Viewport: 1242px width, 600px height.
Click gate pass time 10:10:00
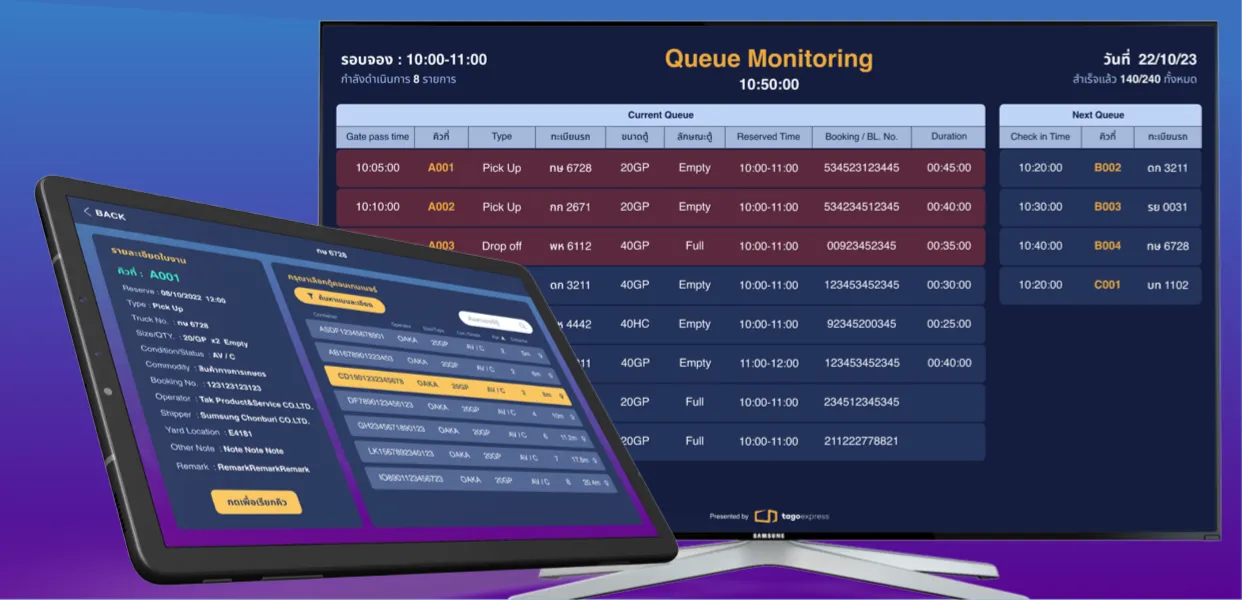click(378, 207)
